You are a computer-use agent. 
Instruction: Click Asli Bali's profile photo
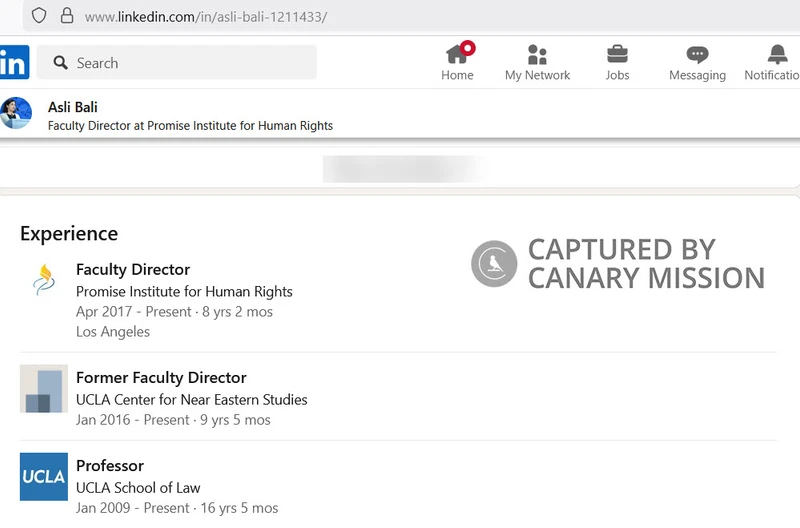tap(16, 113)
